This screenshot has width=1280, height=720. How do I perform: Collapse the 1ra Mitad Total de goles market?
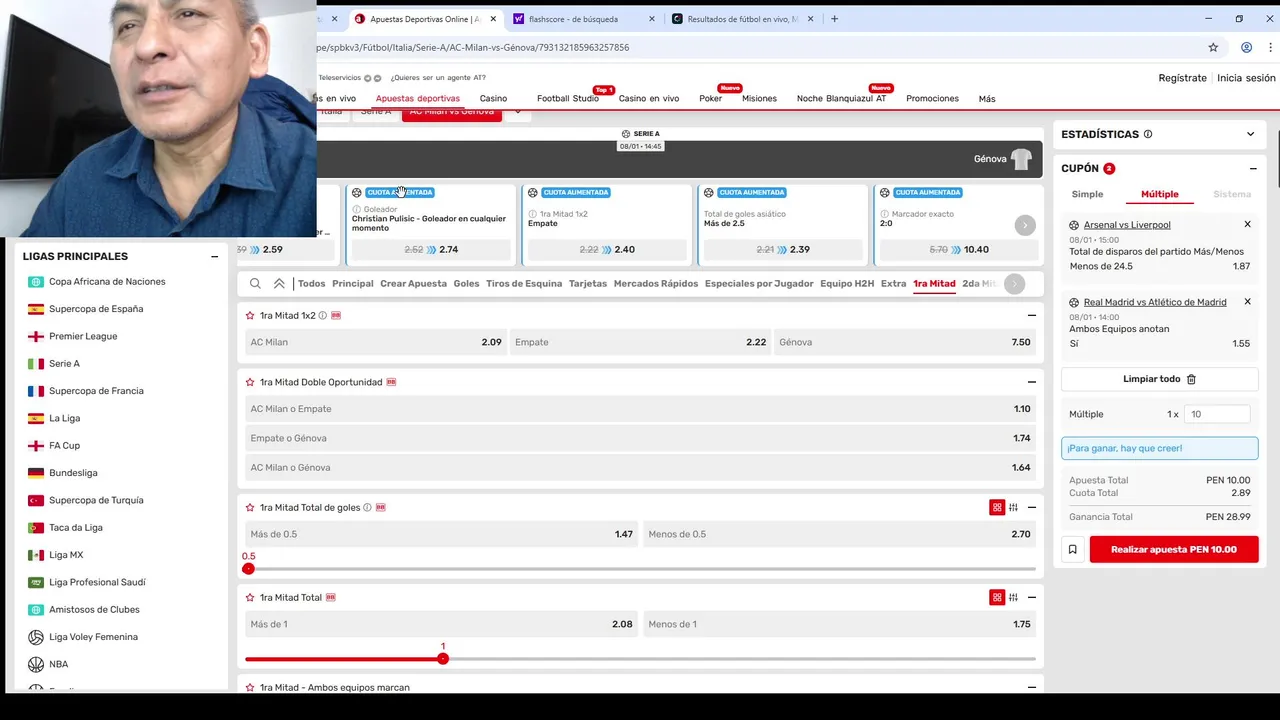(1031, 507)
